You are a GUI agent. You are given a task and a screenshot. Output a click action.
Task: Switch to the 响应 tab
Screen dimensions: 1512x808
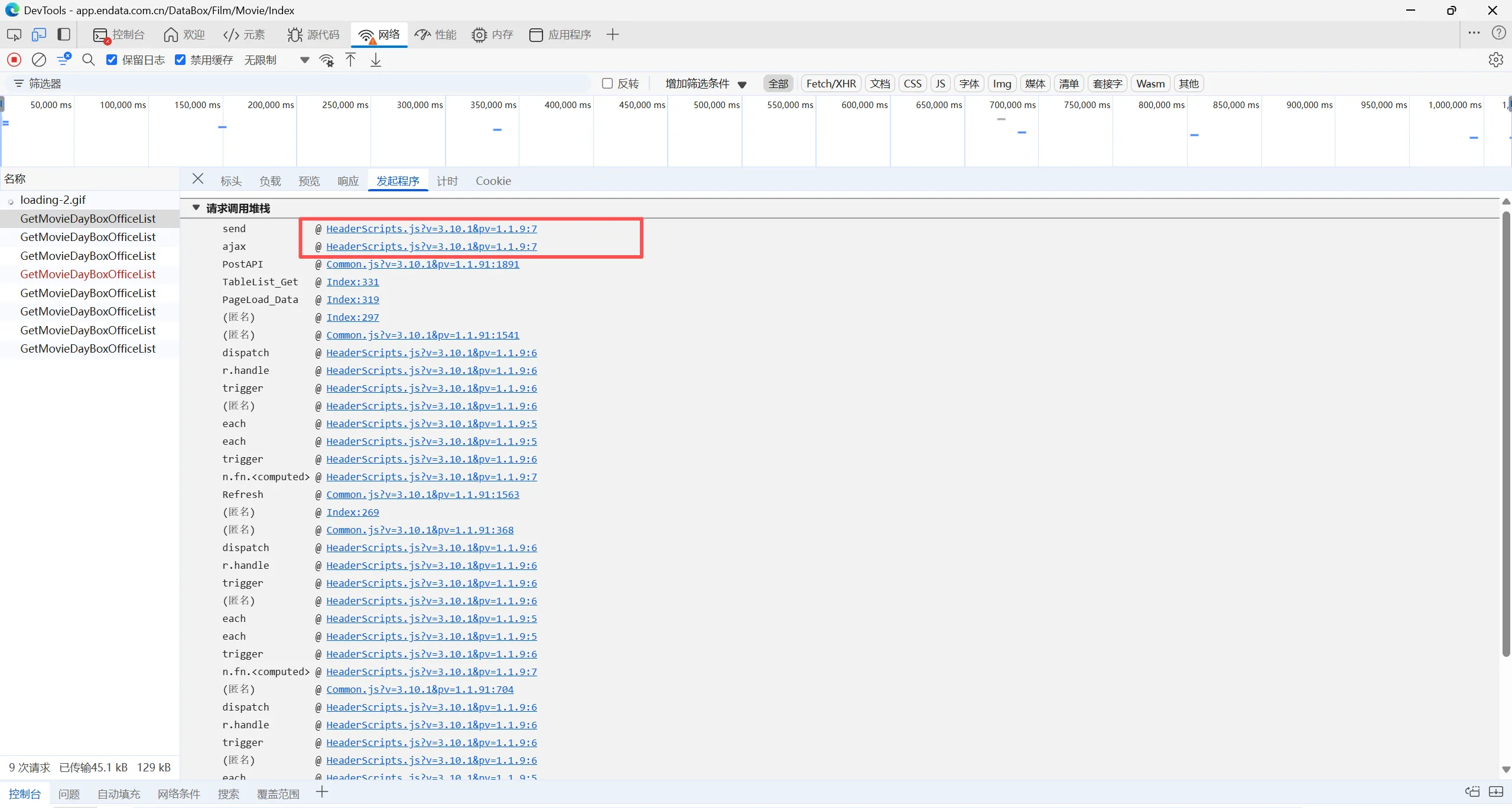348,181
